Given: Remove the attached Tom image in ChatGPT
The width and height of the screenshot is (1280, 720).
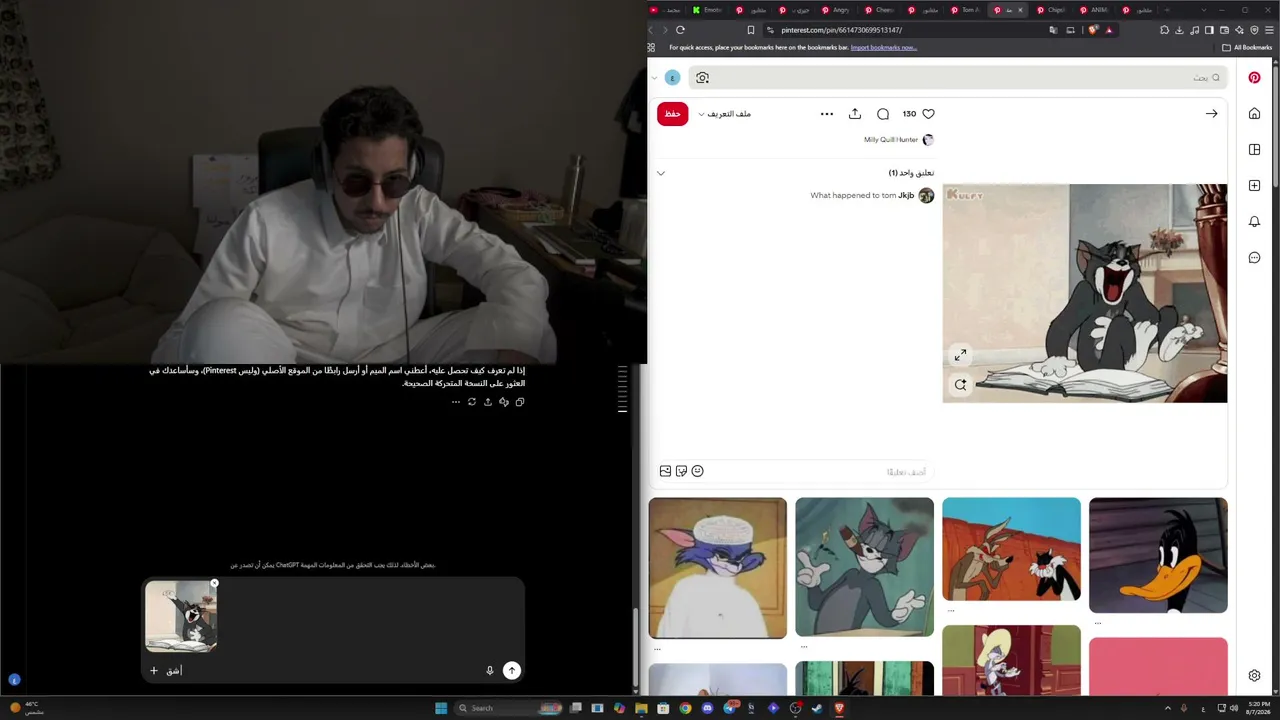Looking at the screenshot, I should point(214,583).
